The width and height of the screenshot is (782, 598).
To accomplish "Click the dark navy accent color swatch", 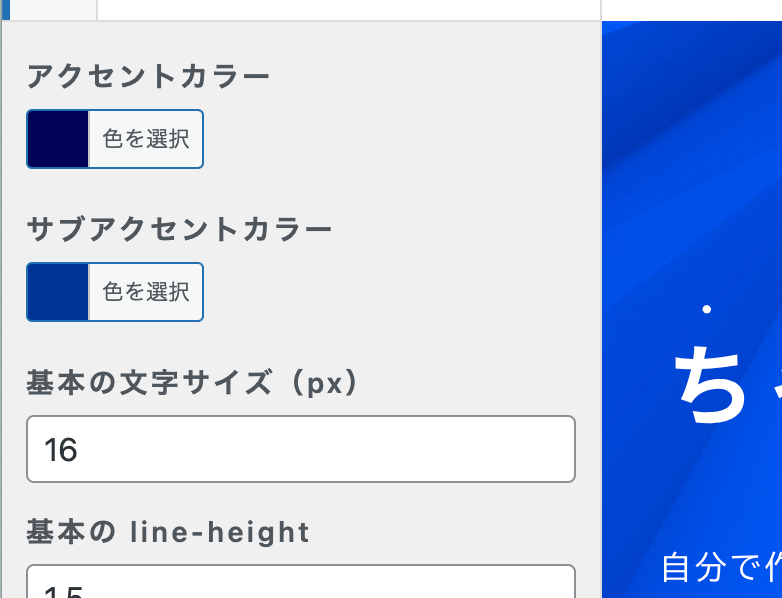I will click(x=58, y=139).
